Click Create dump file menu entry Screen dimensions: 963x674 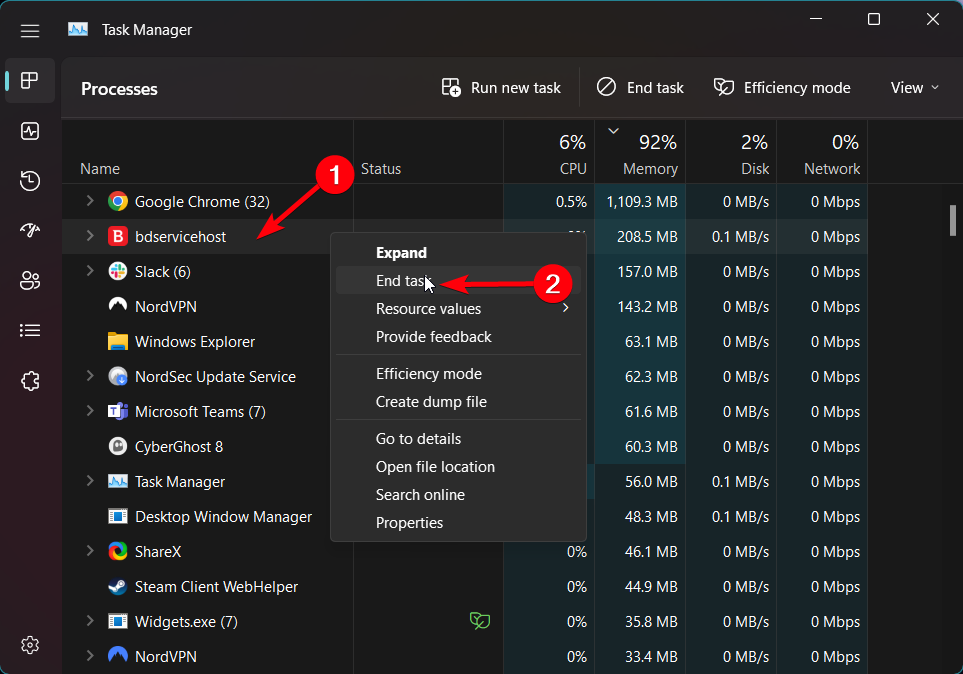[431, 402]
